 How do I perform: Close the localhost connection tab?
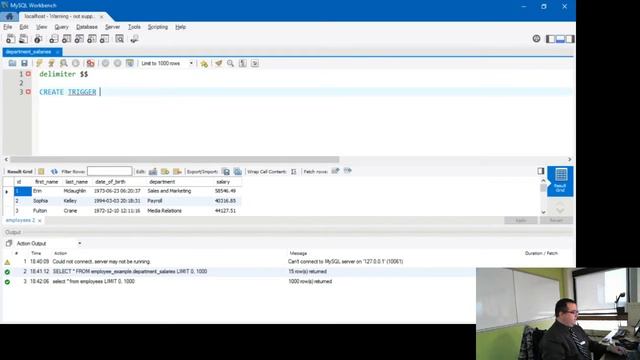[x=102, y=17]
